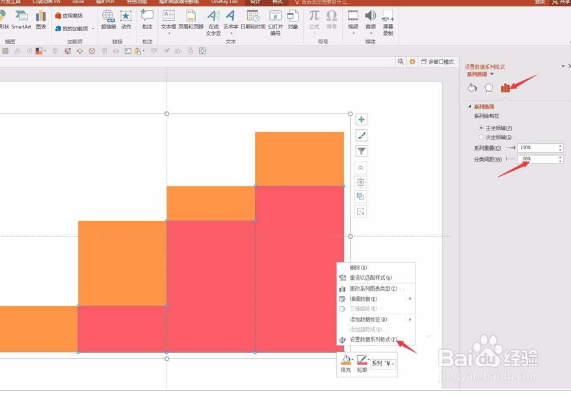This screenshot has width=571, height=396.
Task: Start Screen Recording (屏幕录制)
Action: coord(388,23)
